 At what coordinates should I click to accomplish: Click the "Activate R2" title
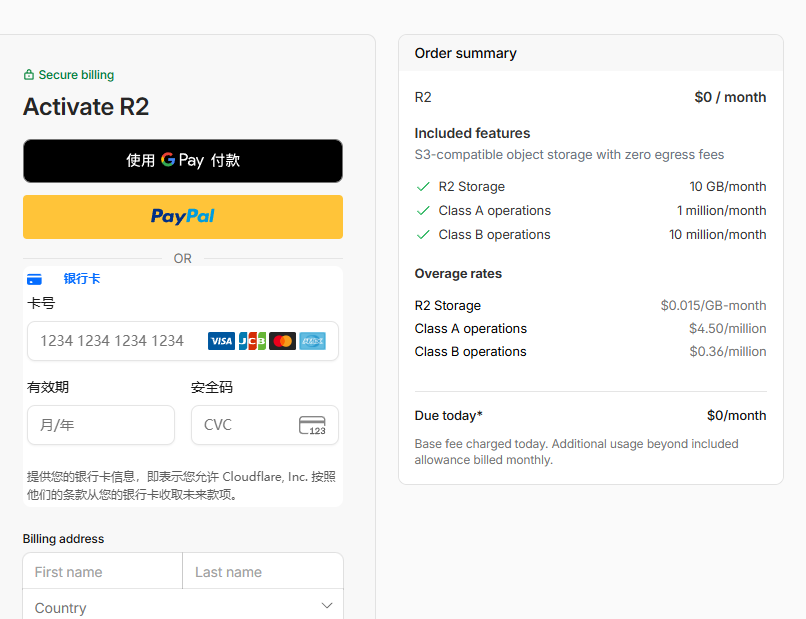tap(86, 107)
